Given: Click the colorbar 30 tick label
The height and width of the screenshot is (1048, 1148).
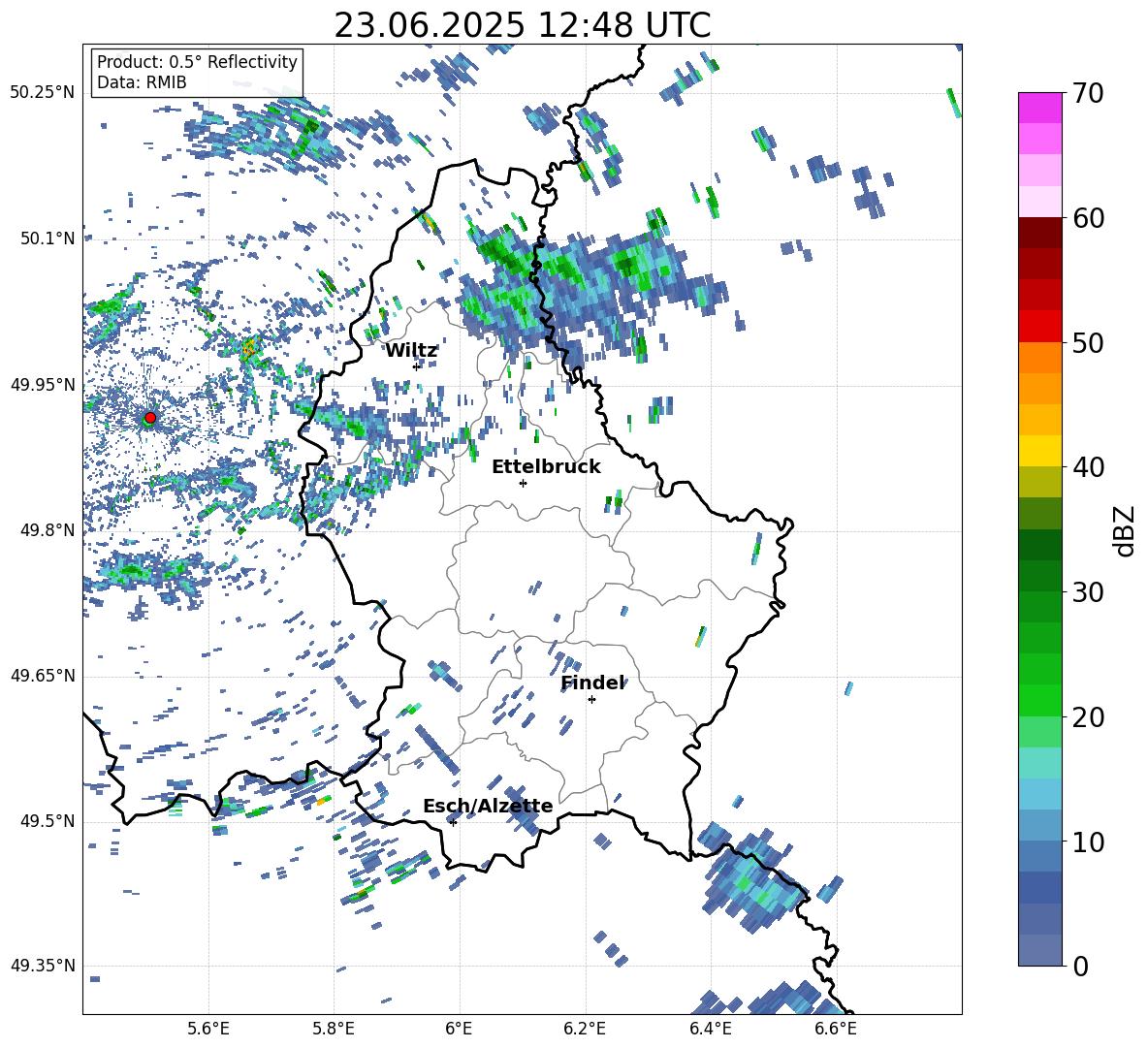Looking at the screenshot, I should [x=1088, y=592].
